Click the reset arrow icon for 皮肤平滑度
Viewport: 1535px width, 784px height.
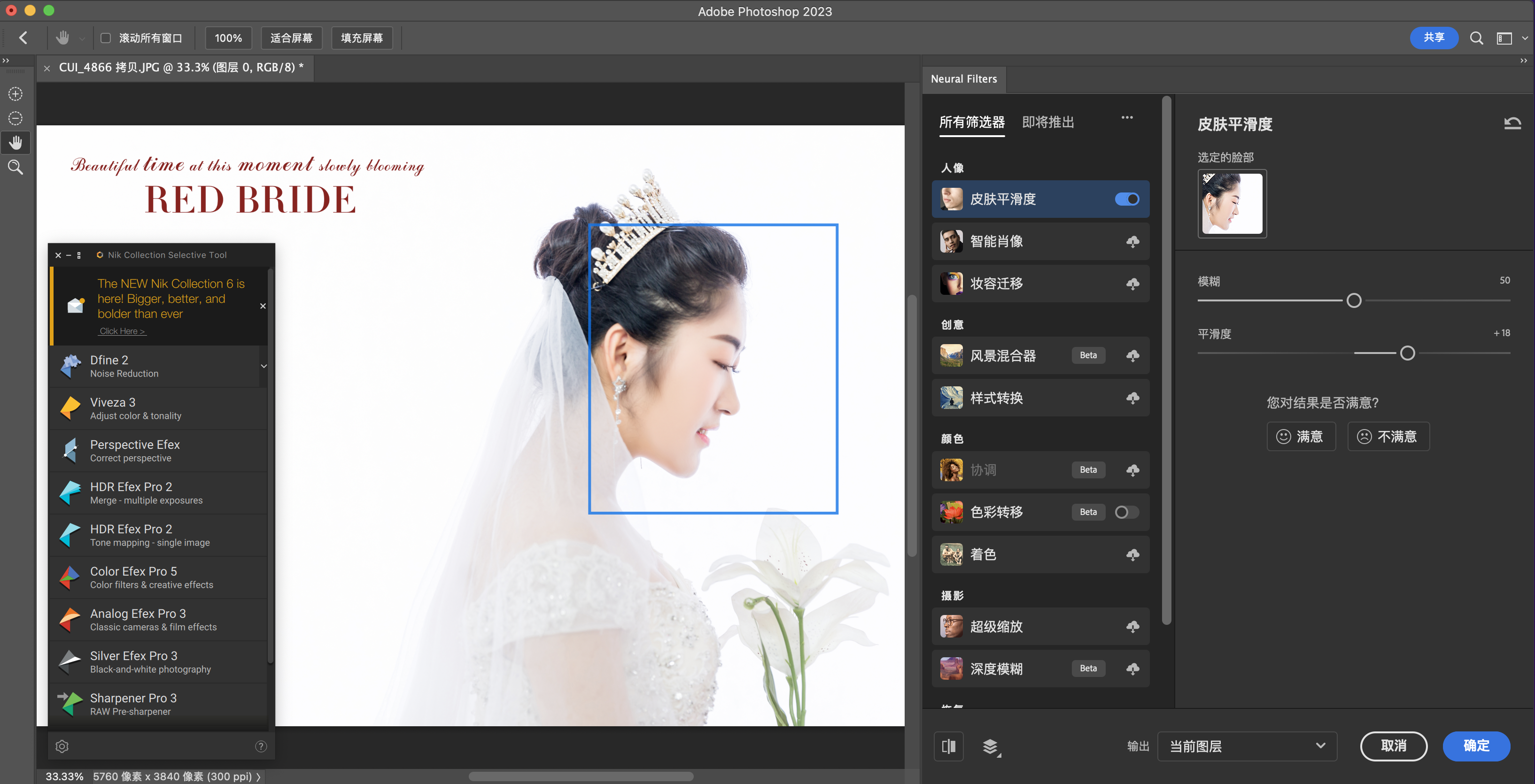(1512, 124)
